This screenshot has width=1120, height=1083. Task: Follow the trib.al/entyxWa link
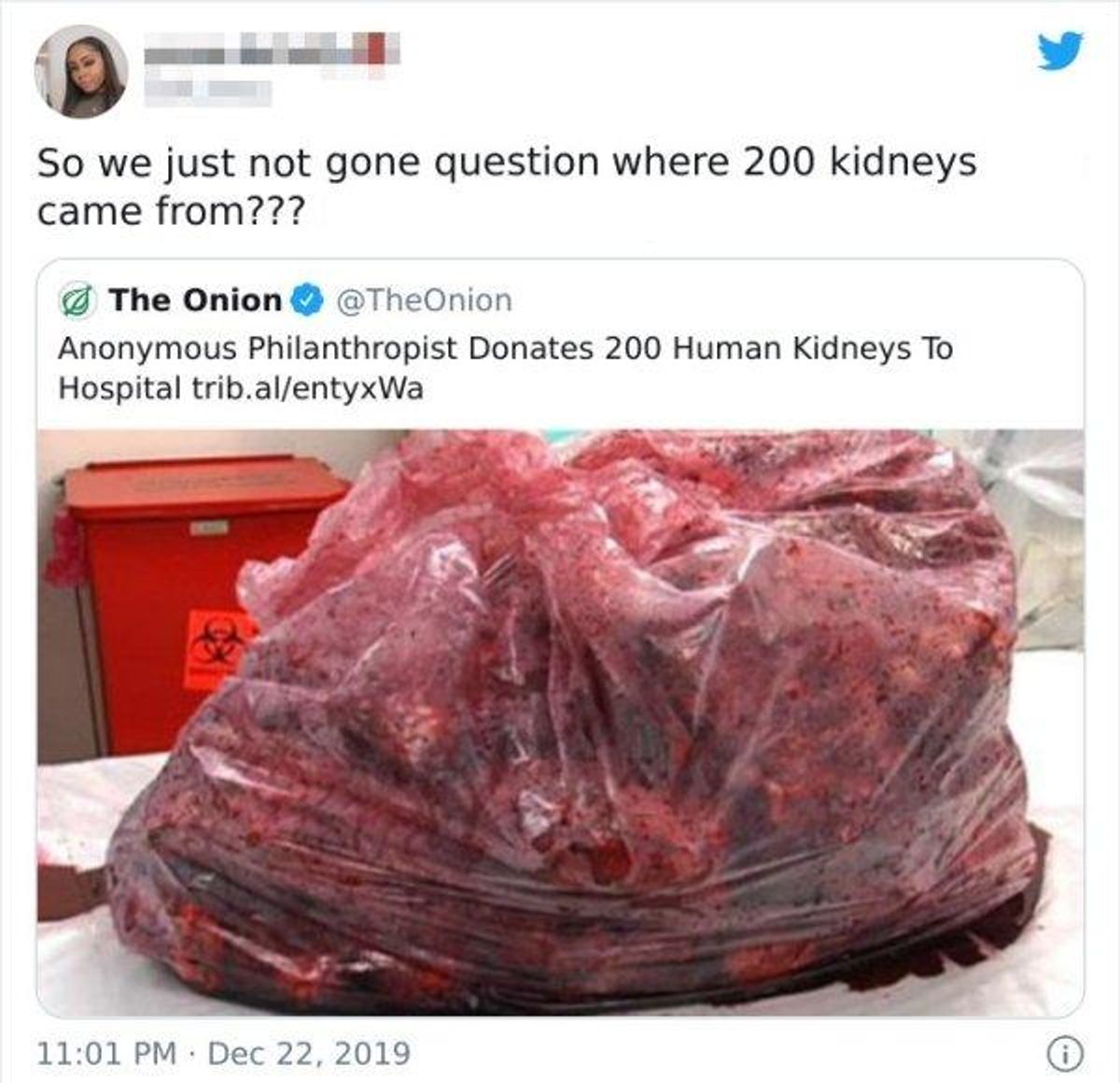click(307, 388)
